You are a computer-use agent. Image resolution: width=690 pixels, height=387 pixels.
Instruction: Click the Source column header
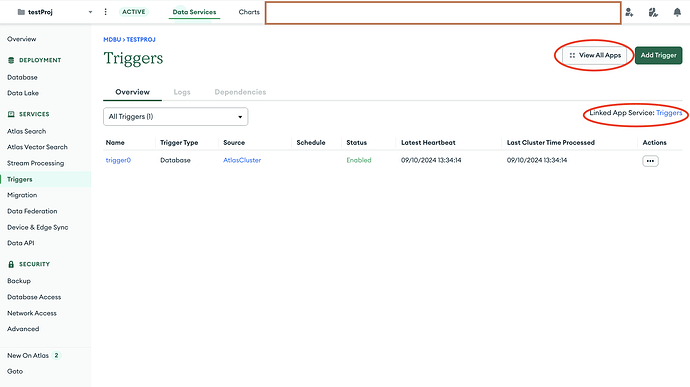click(234, 143)
